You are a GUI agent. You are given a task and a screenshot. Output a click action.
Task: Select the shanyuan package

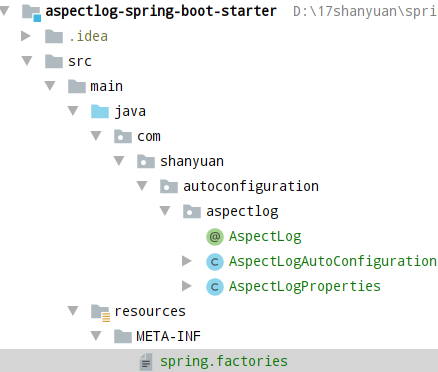tap(192, 162)
